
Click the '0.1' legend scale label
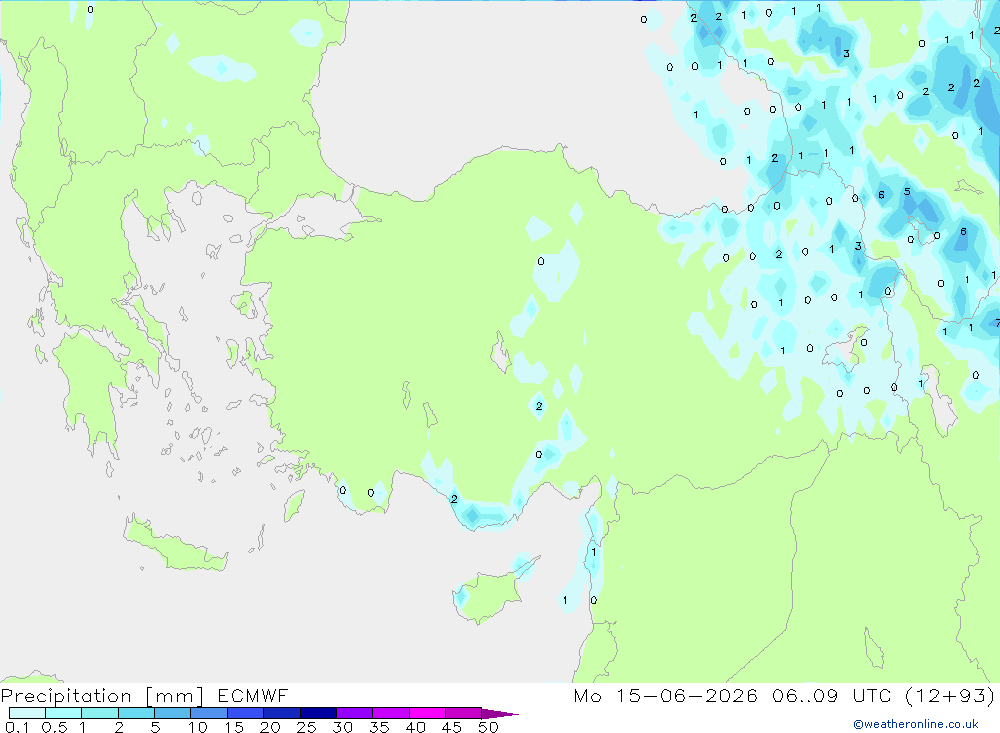click(17, 727)
